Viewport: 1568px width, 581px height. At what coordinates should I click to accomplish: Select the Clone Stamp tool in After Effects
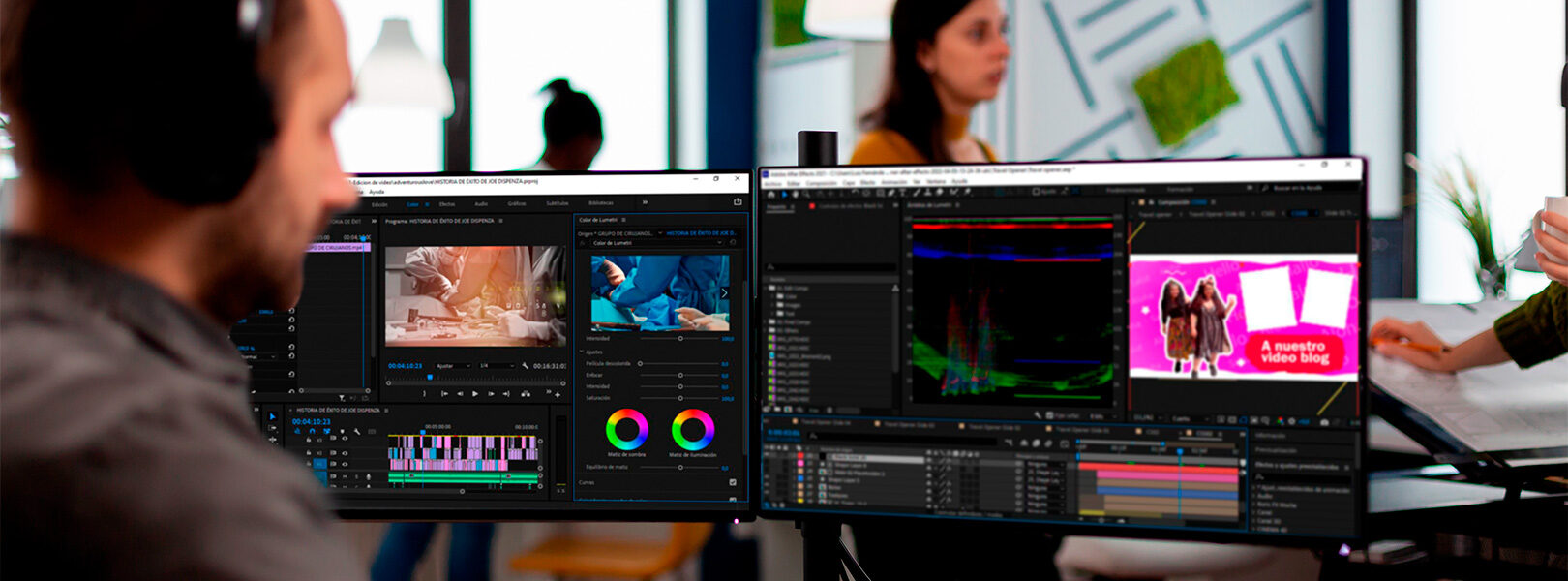coord(929,193)
